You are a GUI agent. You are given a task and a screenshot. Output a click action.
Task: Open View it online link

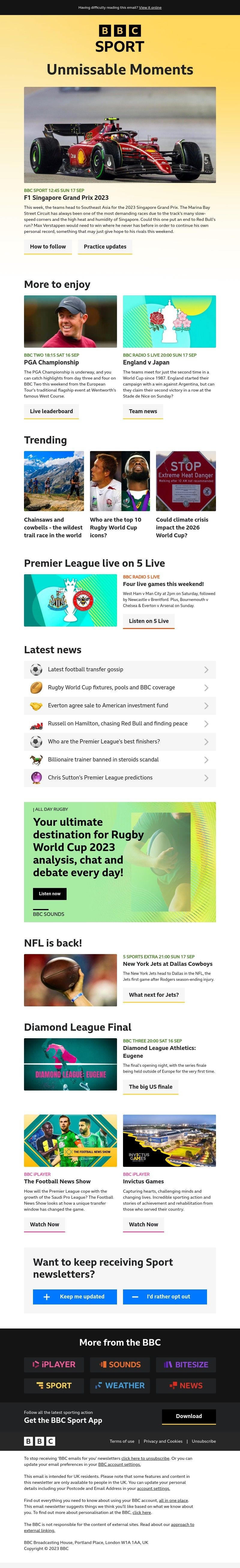(150, 7)
